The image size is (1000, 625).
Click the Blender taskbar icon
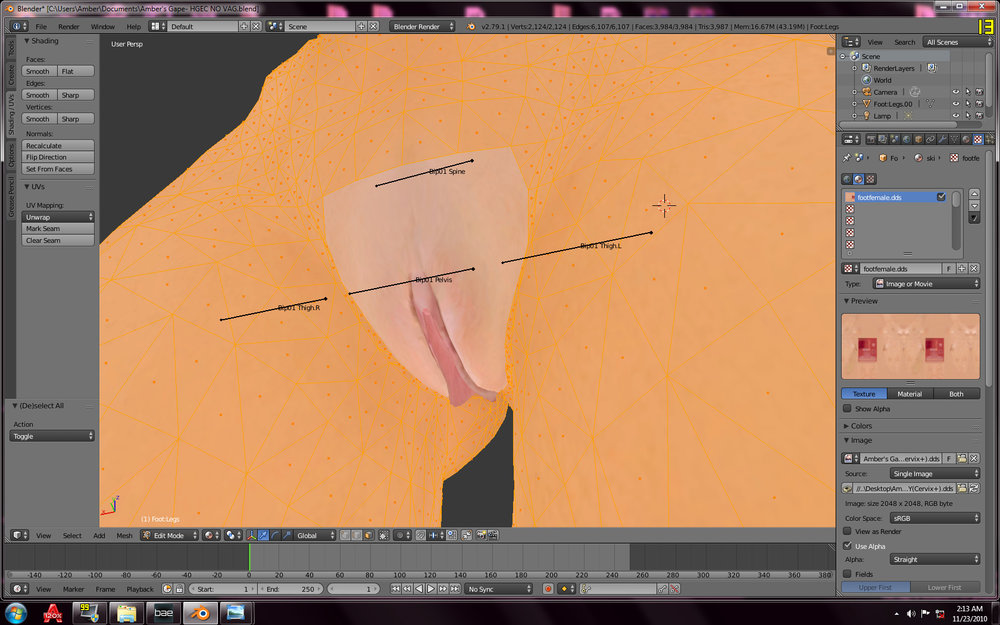point(200,613)
